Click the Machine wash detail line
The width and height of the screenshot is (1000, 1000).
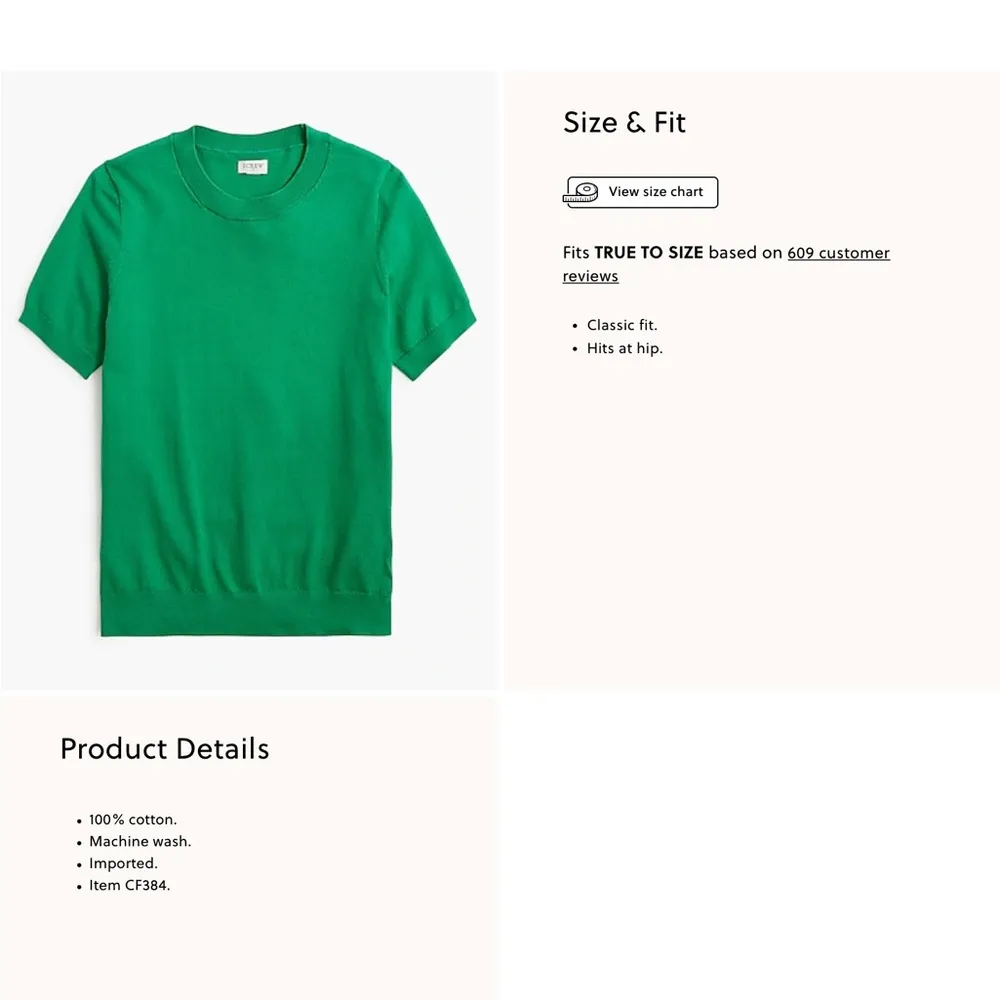(x=140, y=842)
